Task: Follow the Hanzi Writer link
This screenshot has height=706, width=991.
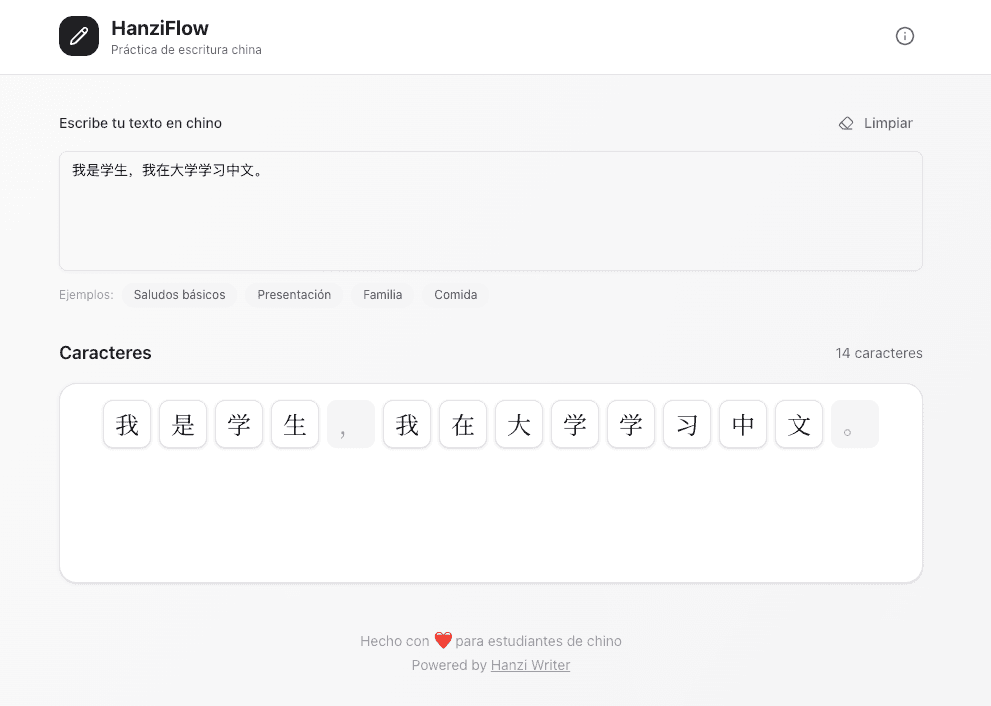Action: point(530,665)
